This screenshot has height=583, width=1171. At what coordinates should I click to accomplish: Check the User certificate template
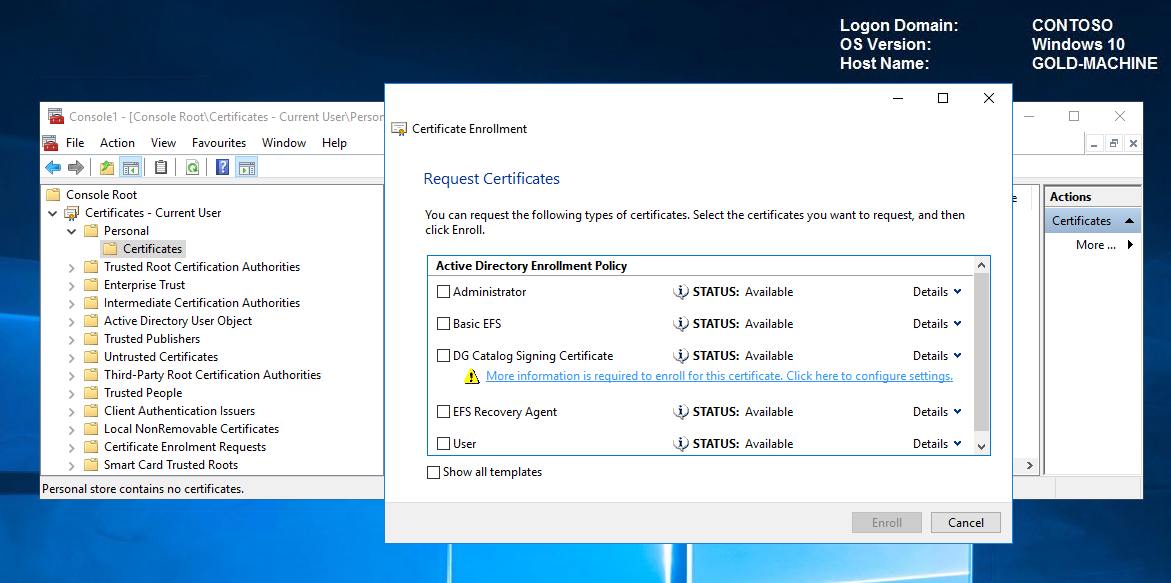[x=444, y=443]
